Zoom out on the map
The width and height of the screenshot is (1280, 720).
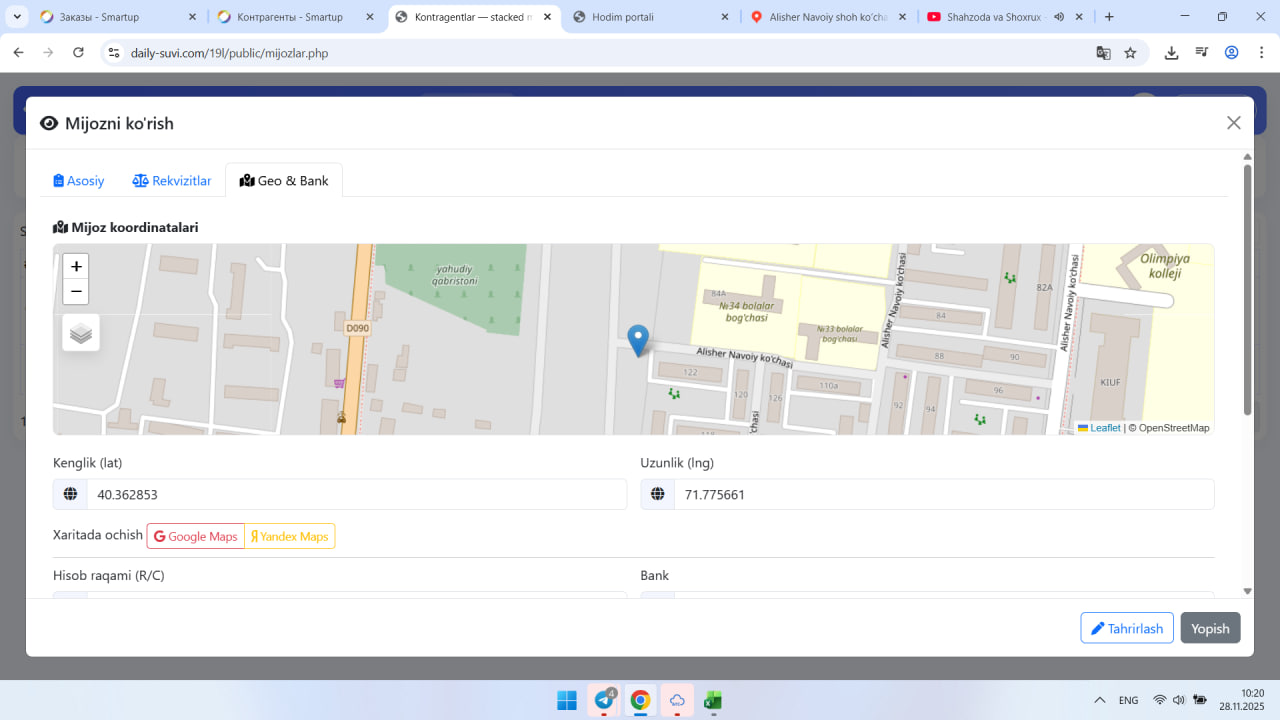tap(76, 292)
